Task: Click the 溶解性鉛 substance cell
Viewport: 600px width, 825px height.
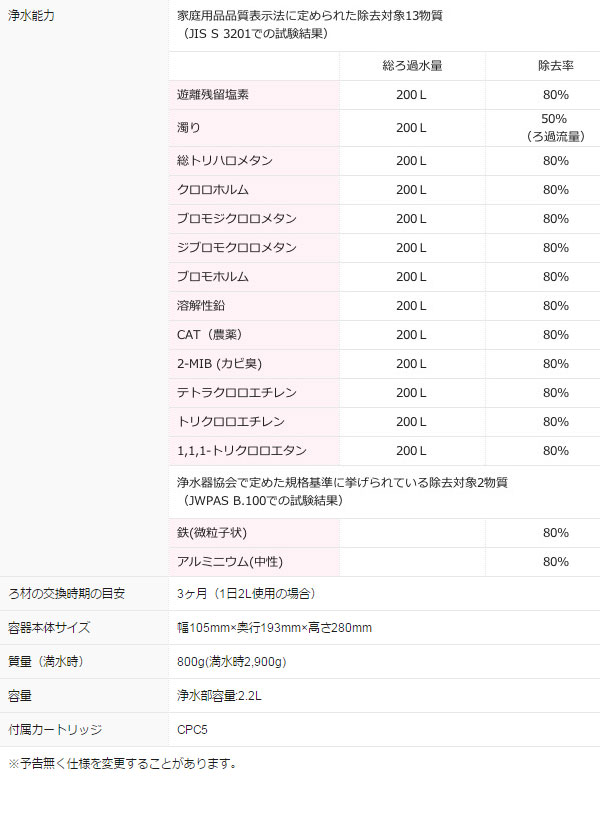Action: pyautogui.click(x=200, y=306)
